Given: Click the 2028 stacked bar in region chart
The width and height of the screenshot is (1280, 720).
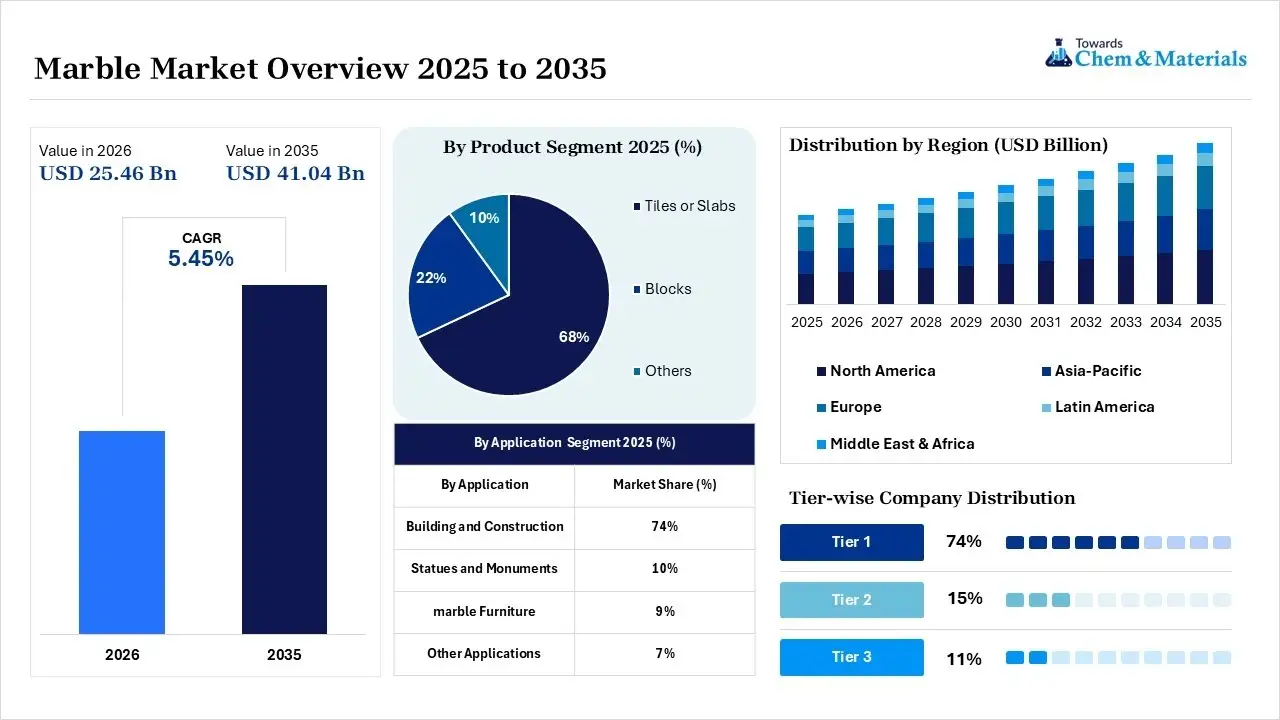Looking at the screenshot, I should [x=926, y=251].
